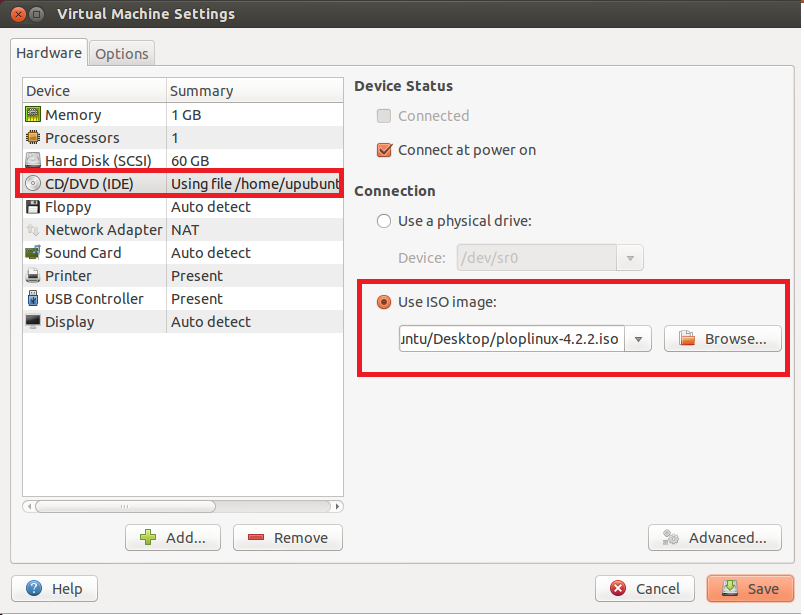Switch to the Hardware tab
This screenshot has width=804, height=615.
48,52
